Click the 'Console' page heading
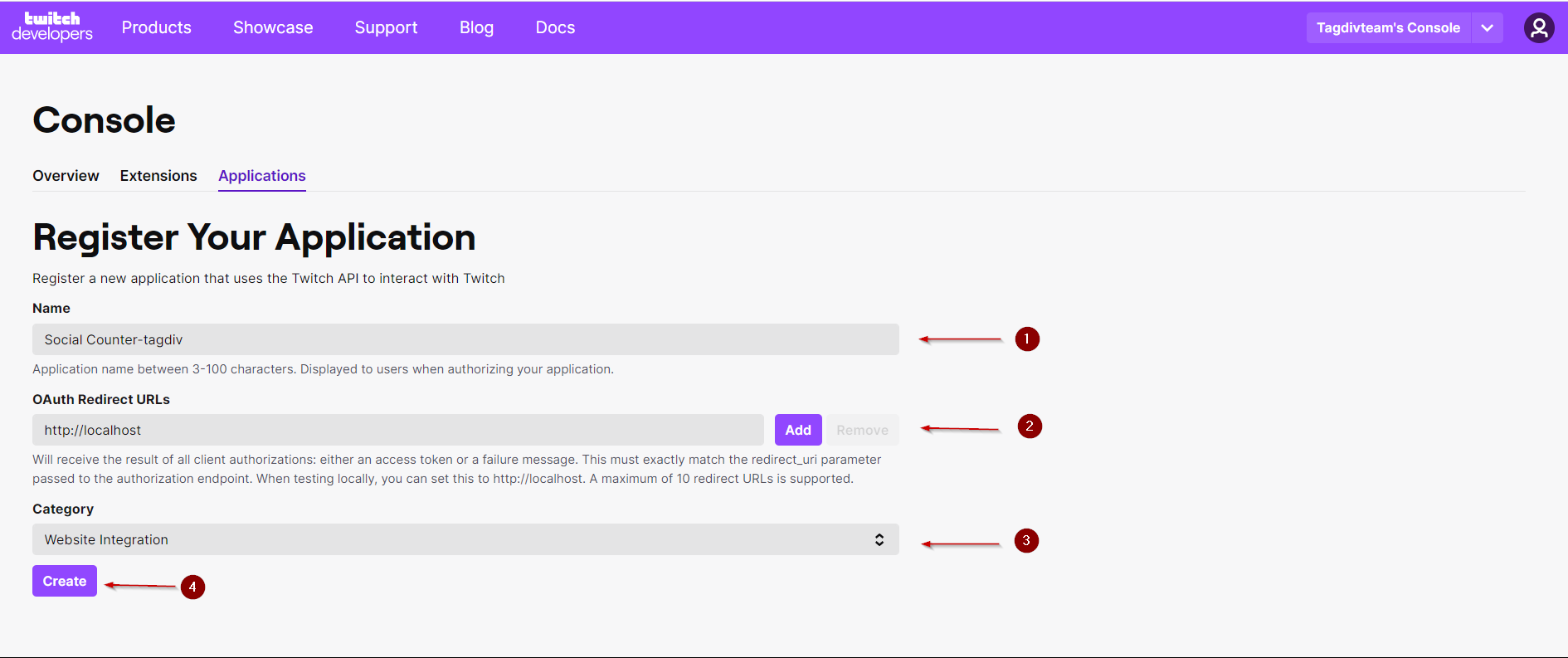 (x=104, y=120)
